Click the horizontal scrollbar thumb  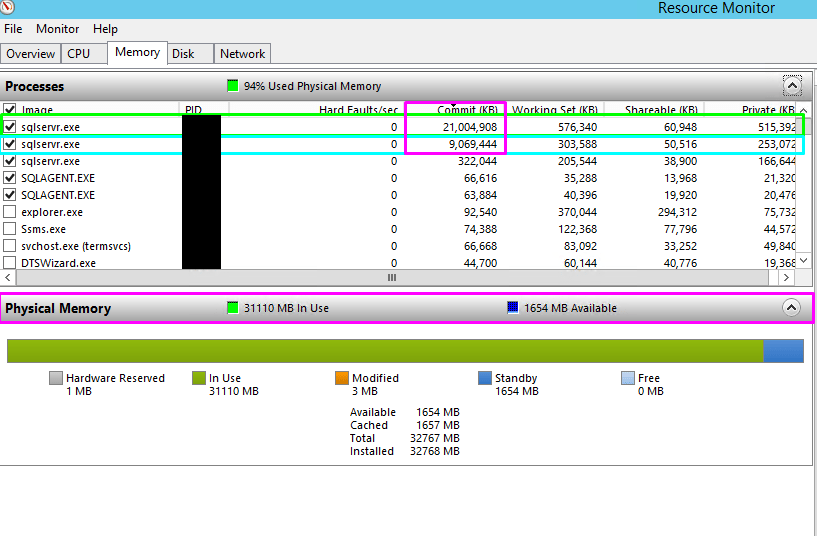coord(392,278)
